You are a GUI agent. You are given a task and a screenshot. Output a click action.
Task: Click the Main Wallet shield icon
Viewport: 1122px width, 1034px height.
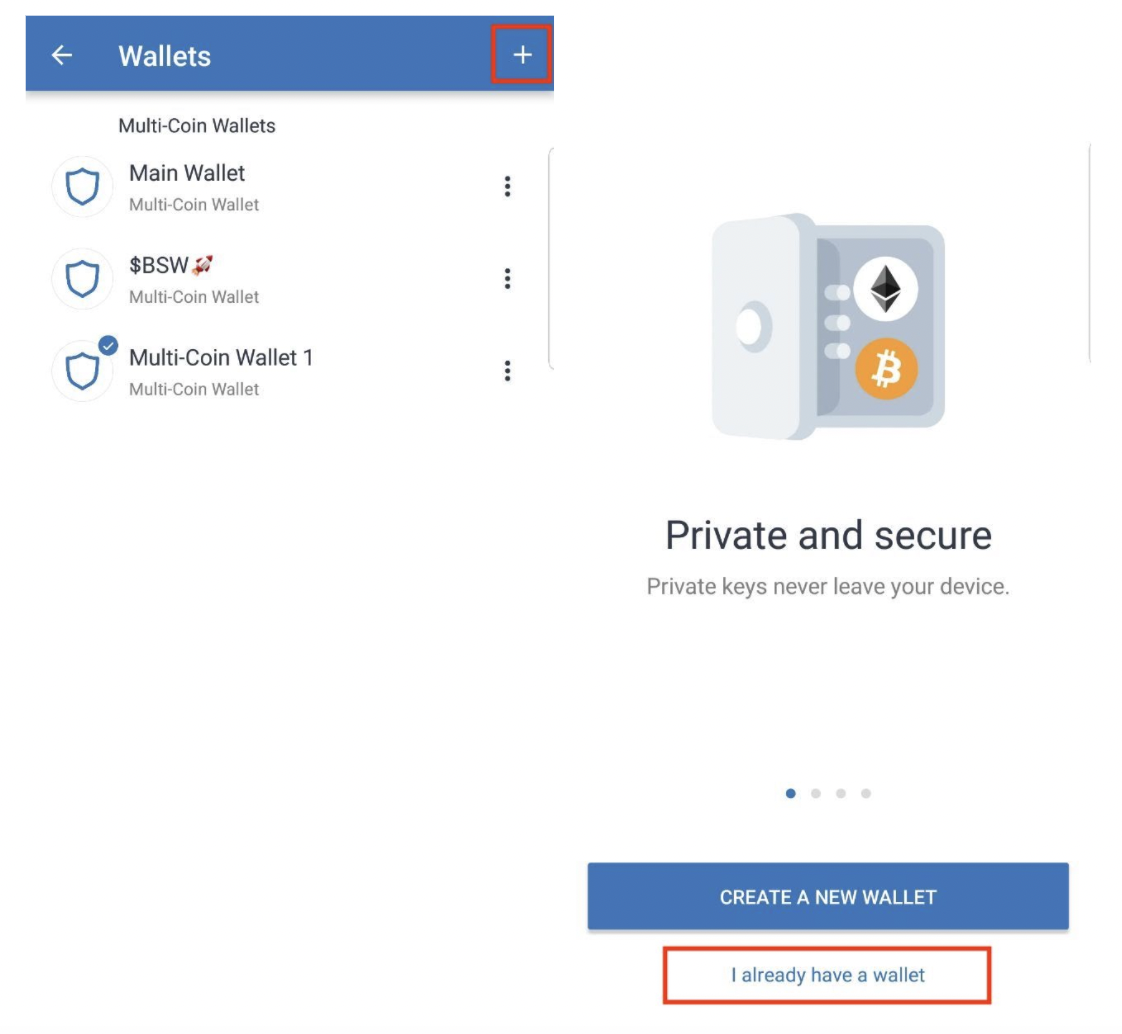point(82,186)
